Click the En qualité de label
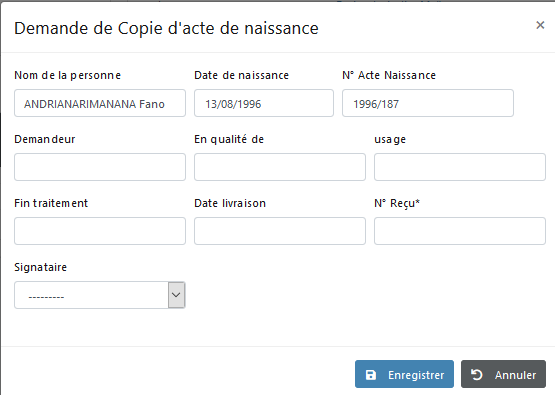The image size is (555, 395). [229, 139]
